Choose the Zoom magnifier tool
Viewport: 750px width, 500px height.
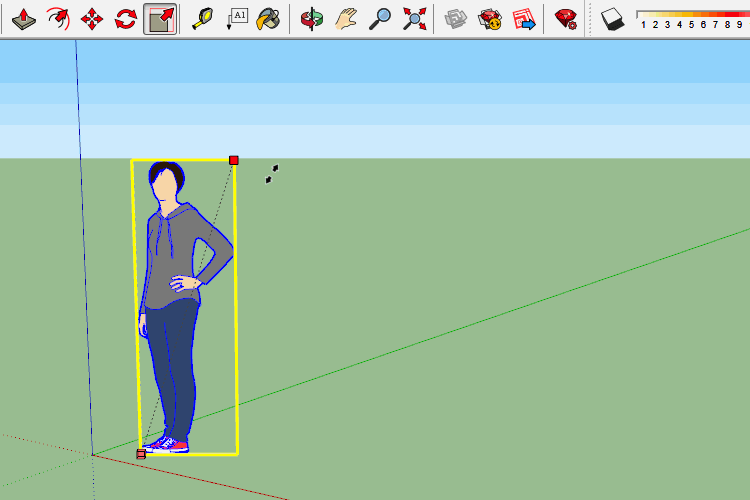point(379,18)
